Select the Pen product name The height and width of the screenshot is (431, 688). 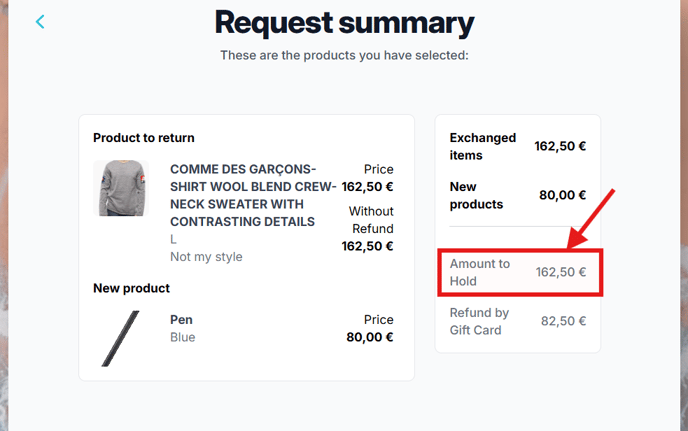[x=181, y=320]
